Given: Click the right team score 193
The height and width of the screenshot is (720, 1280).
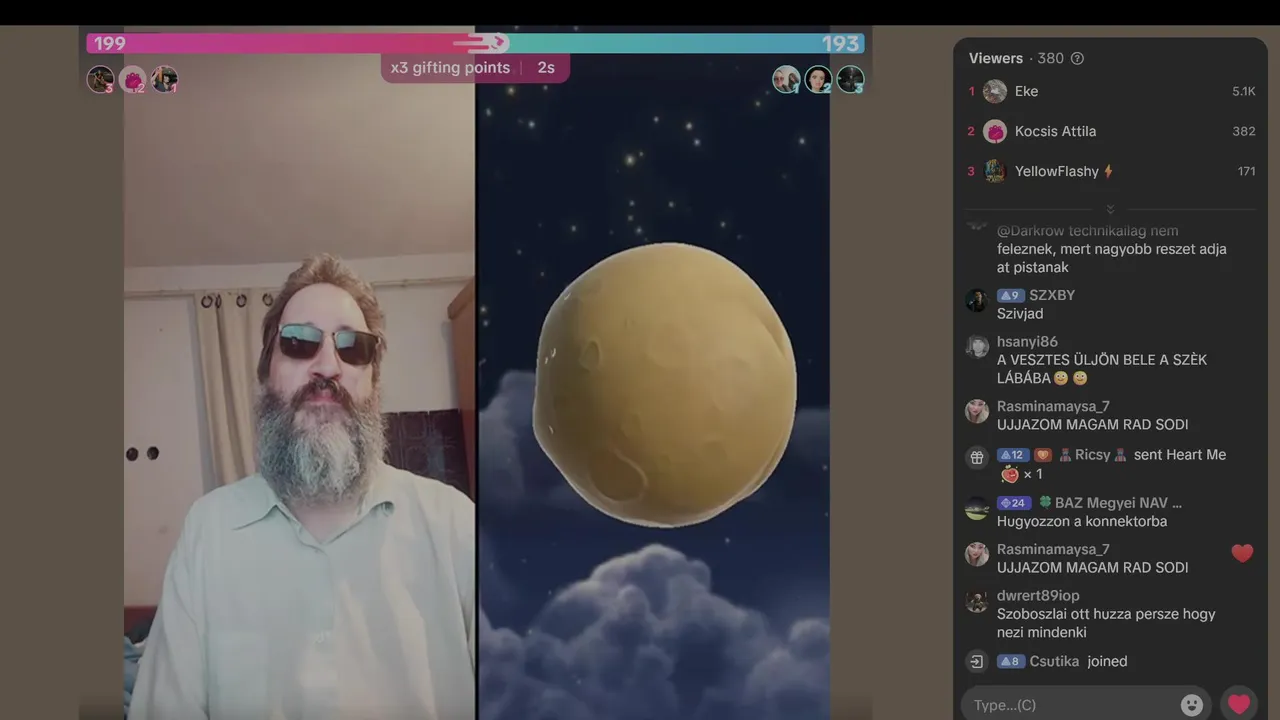Looking at the screenshot, I should 840,43.
